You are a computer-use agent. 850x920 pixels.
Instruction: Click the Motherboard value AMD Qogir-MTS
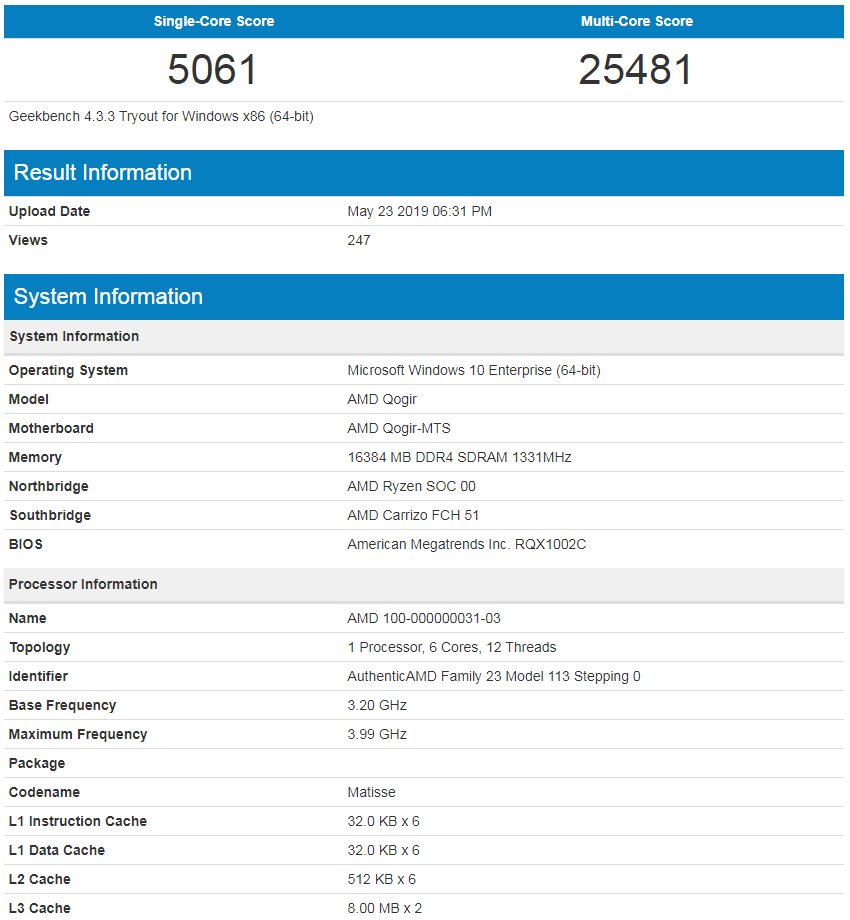point(399,428)
